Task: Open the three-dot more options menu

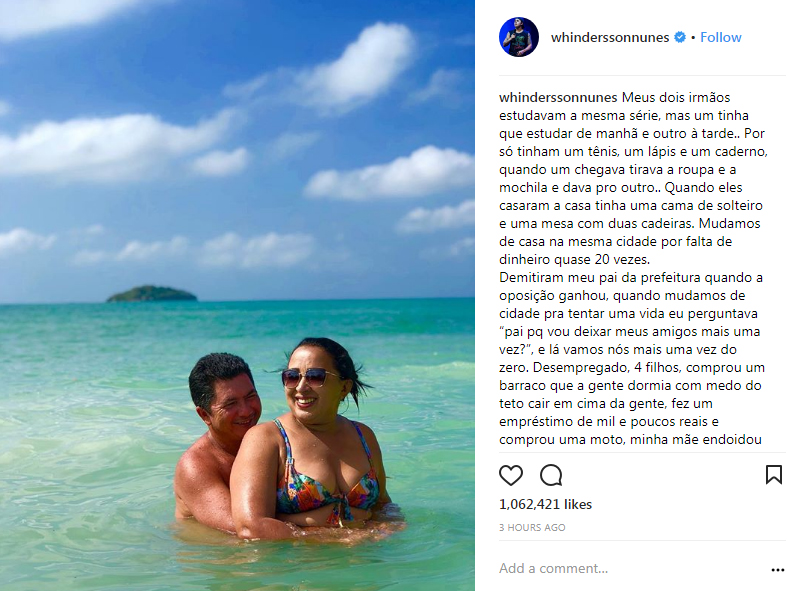Action: pyautogui.click(x=777, y=569)
